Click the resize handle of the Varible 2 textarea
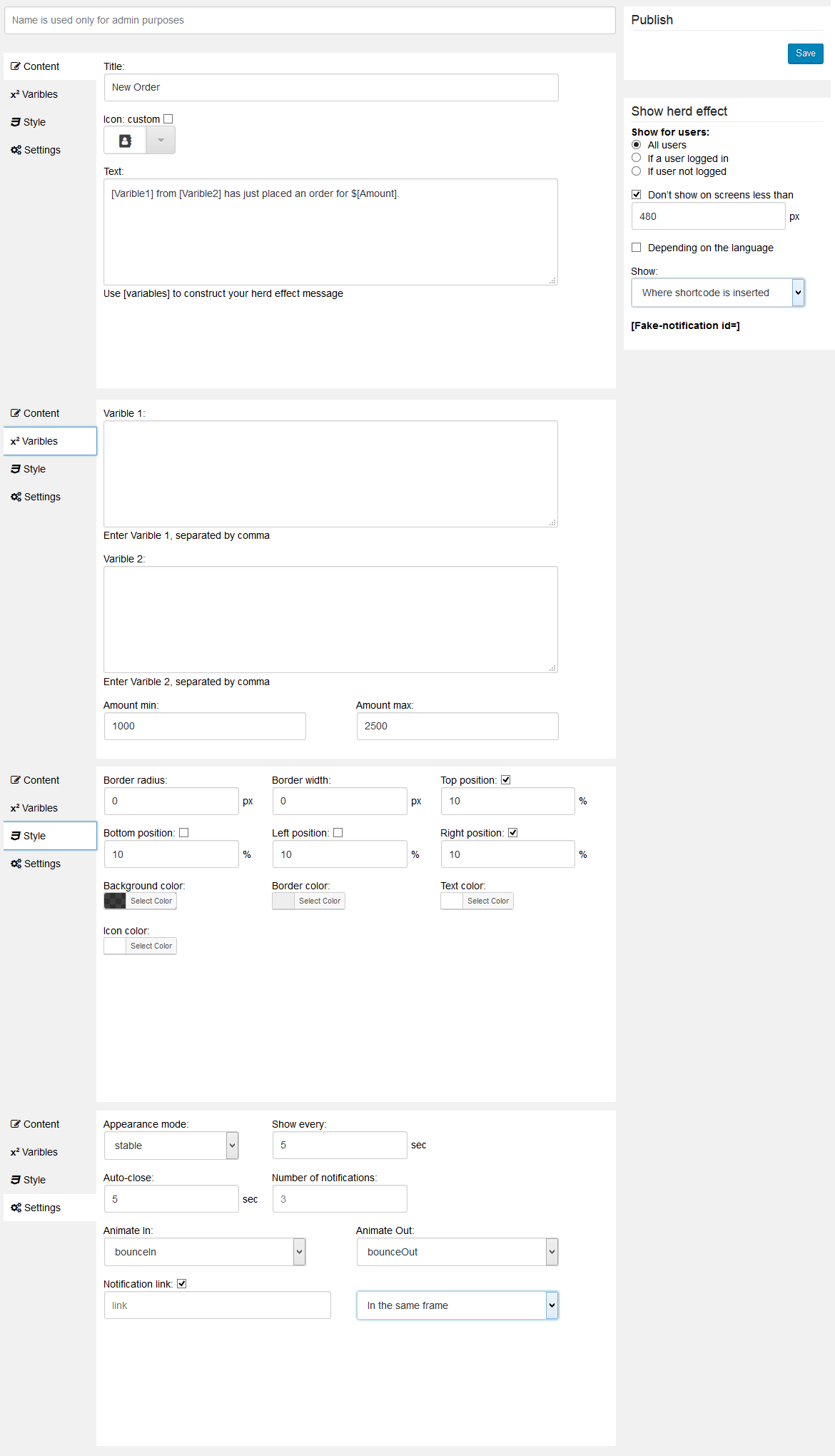 [x=552, y=668]
